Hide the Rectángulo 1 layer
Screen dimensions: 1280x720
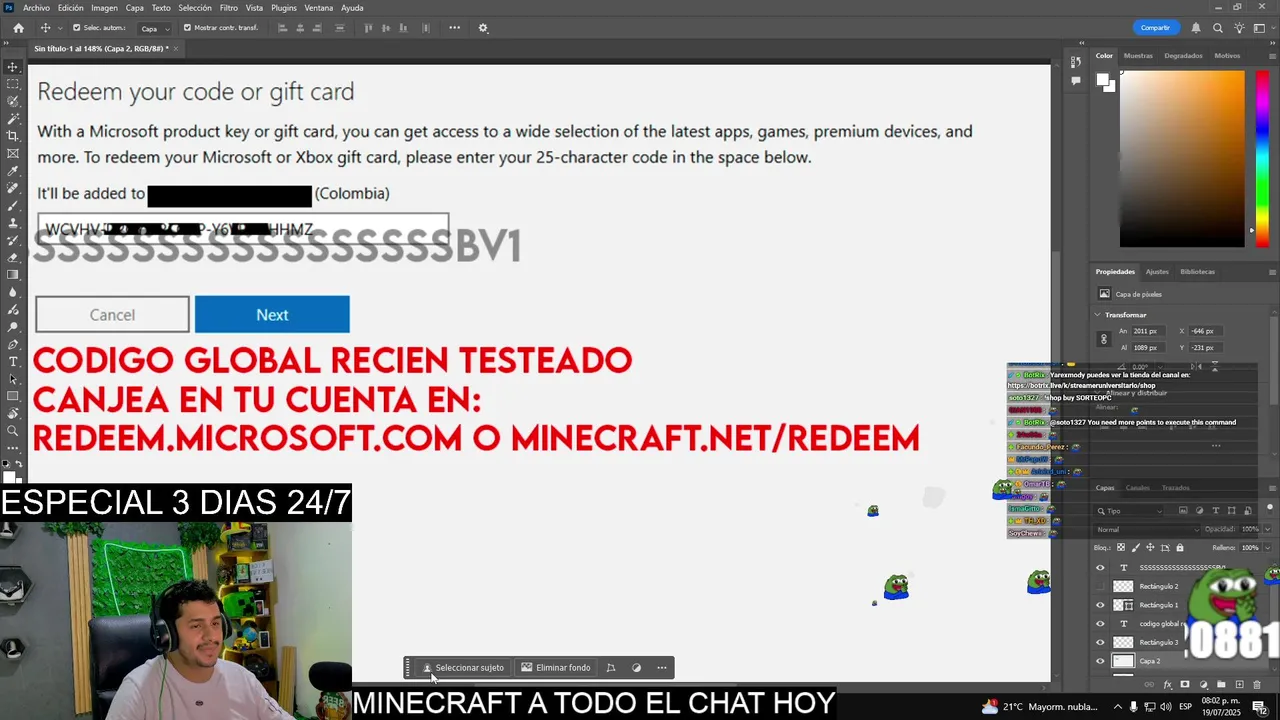(x=1100, y=605)
